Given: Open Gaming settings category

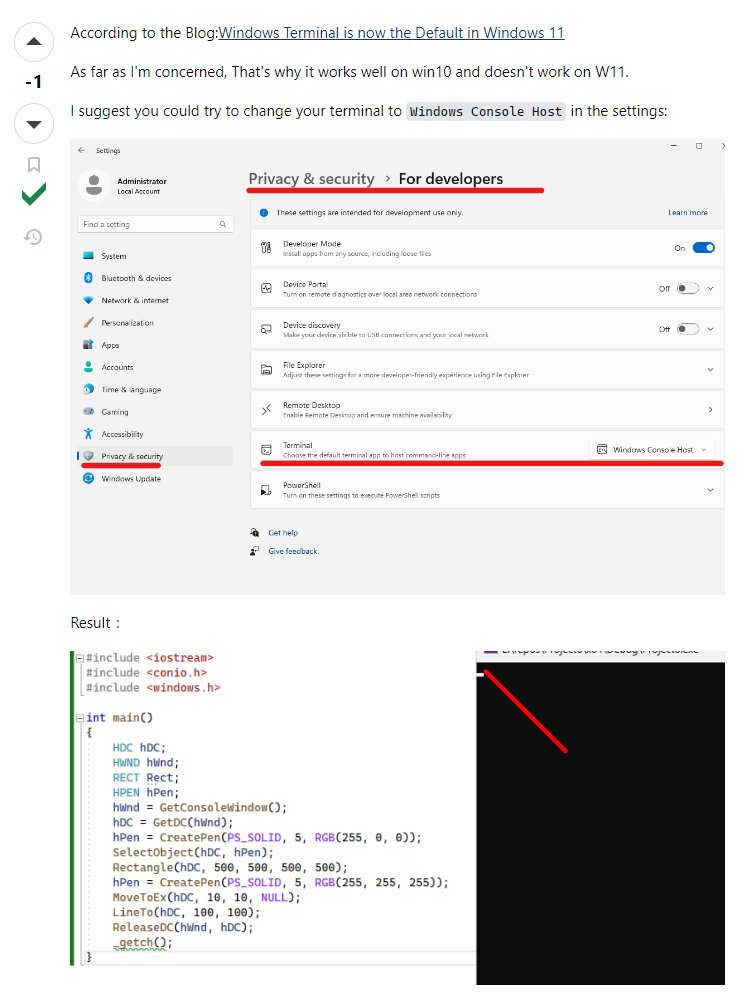Looking at the screenshot, I should [115, 412].
